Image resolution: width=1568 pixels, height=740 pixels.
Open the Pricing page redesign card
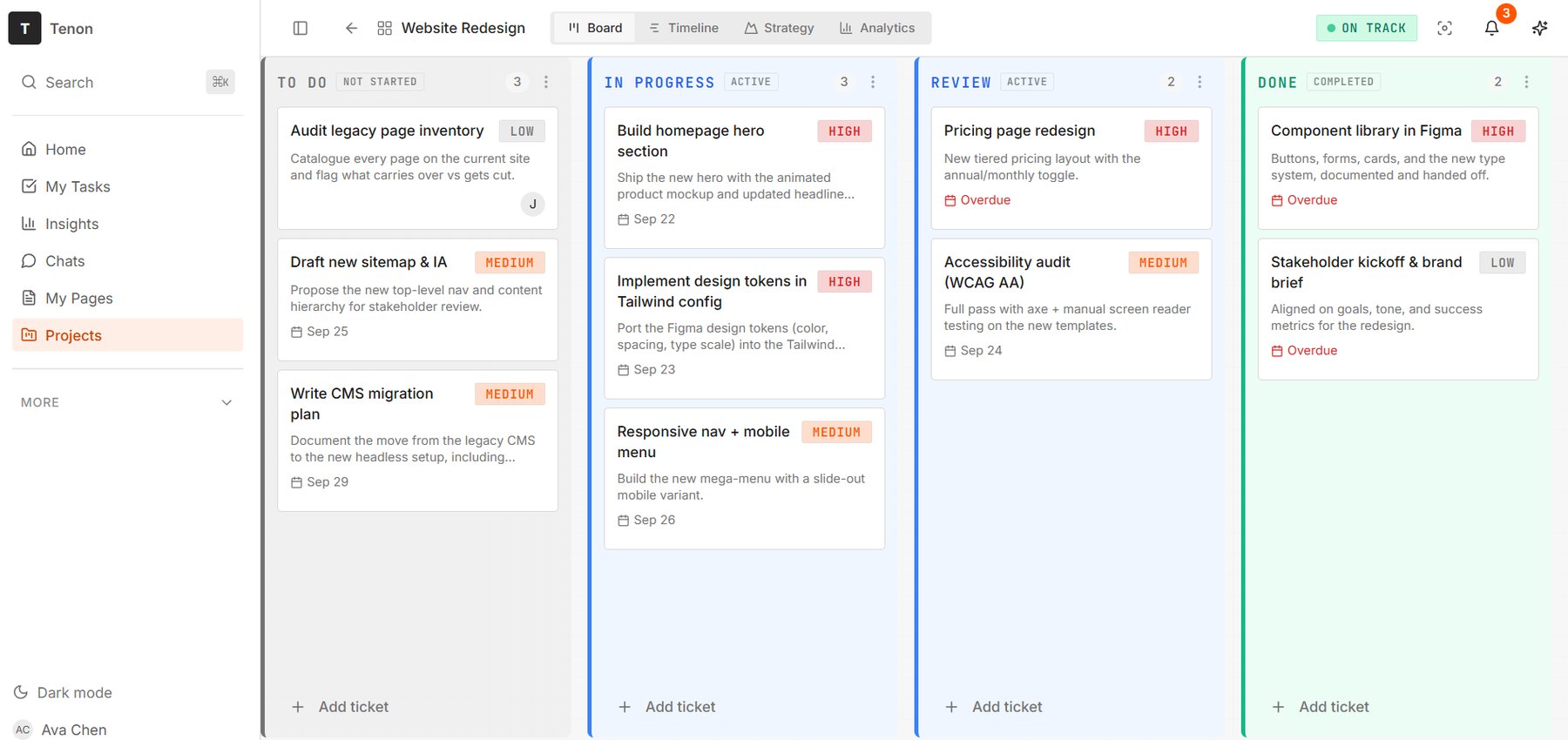[x=1071, y=168]
